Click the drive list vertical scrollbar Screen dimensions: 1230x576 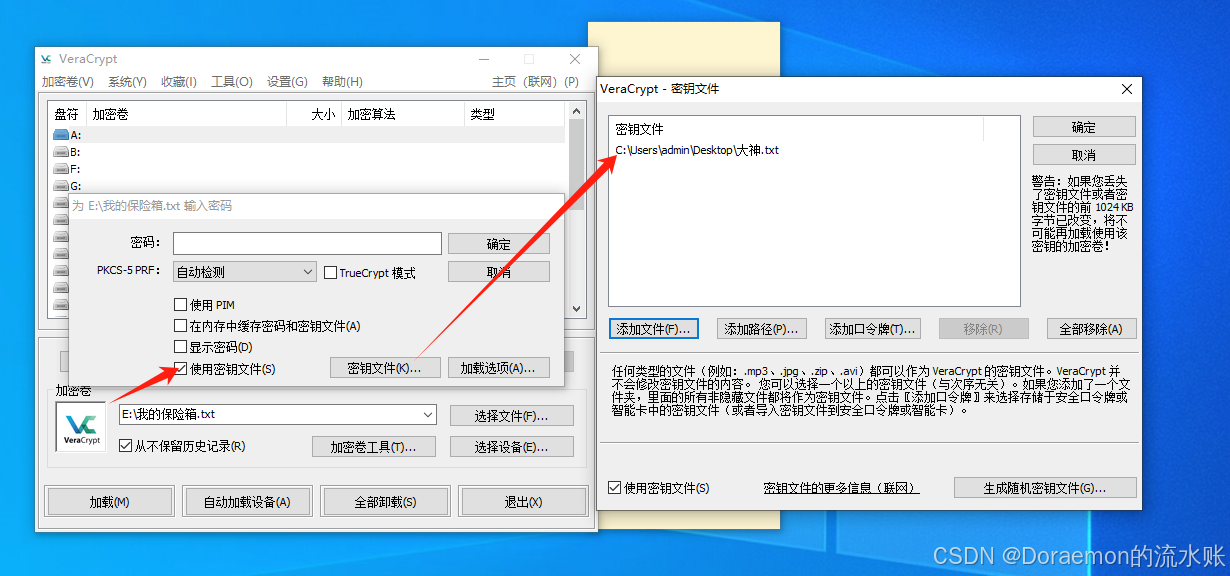(x=575, y=210)
